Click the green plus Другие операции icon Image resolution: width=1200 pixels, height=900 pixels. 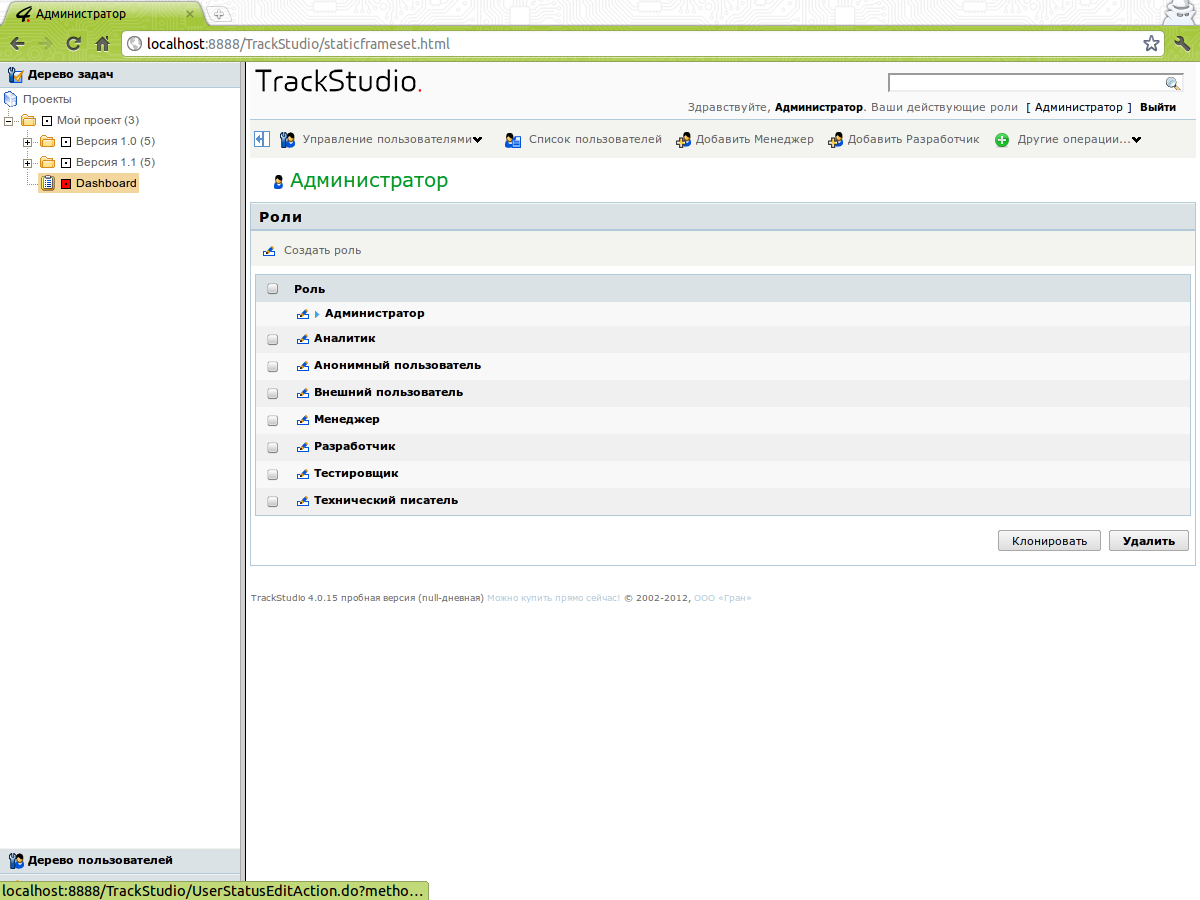(x=1002, y=140)
